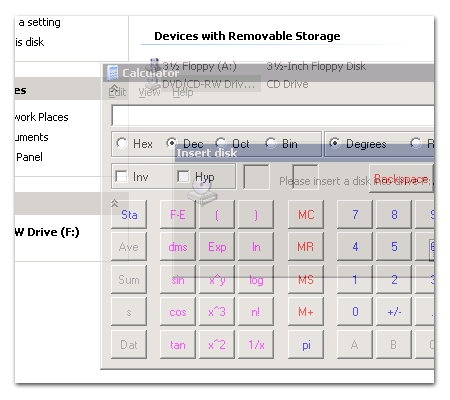Click the log button
The height and width of the screenshot is (400, 450).
[256, 279]
